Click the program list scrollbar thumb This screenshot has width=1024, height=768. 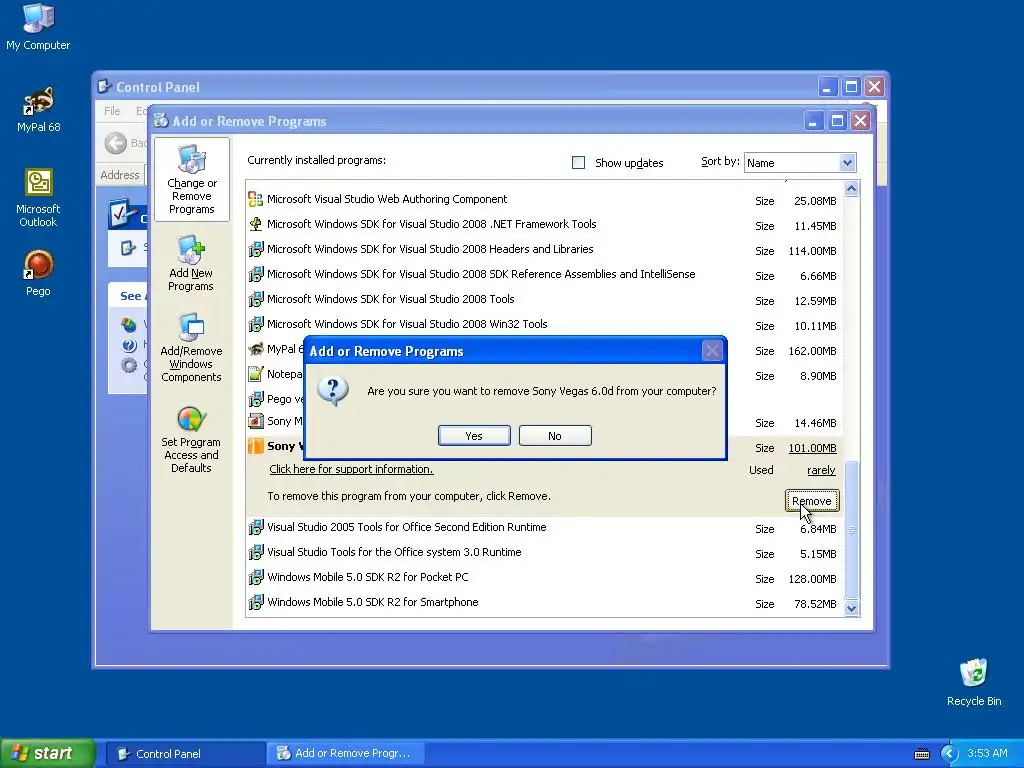pyautogui.click(x=851, y=529)
